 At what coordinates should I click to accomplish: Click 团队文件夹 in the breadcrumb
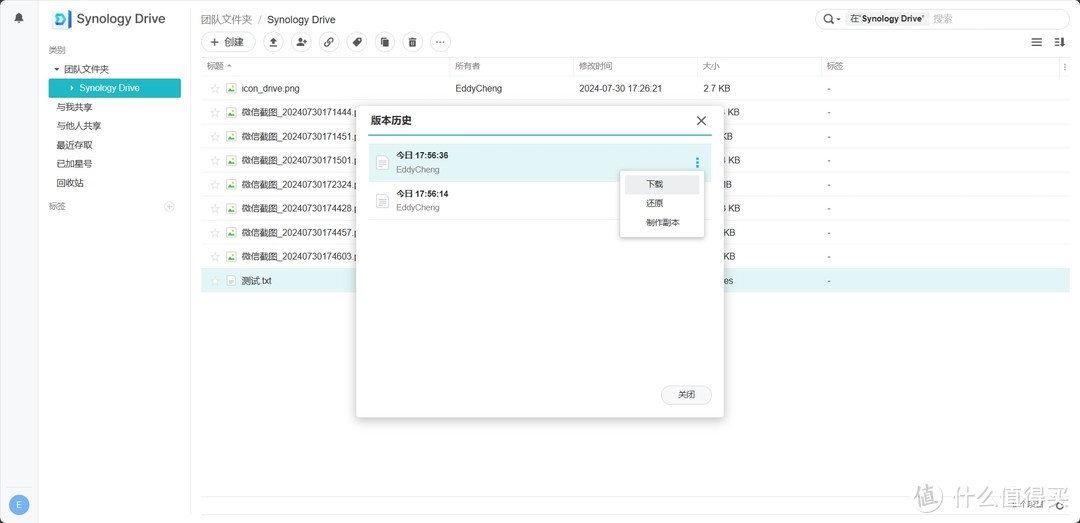tap(227, 19)
